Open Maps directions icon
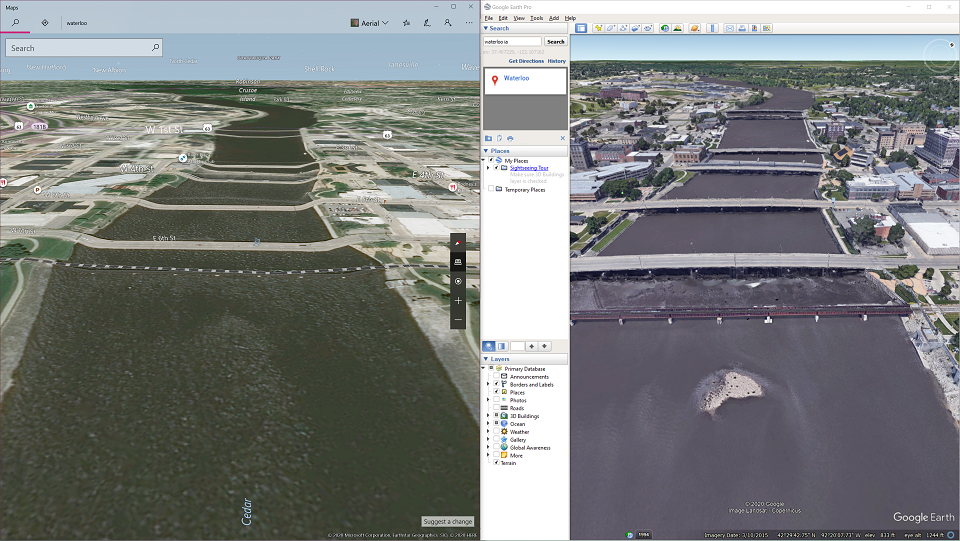The image size is (960, 541). coord(45,23)
